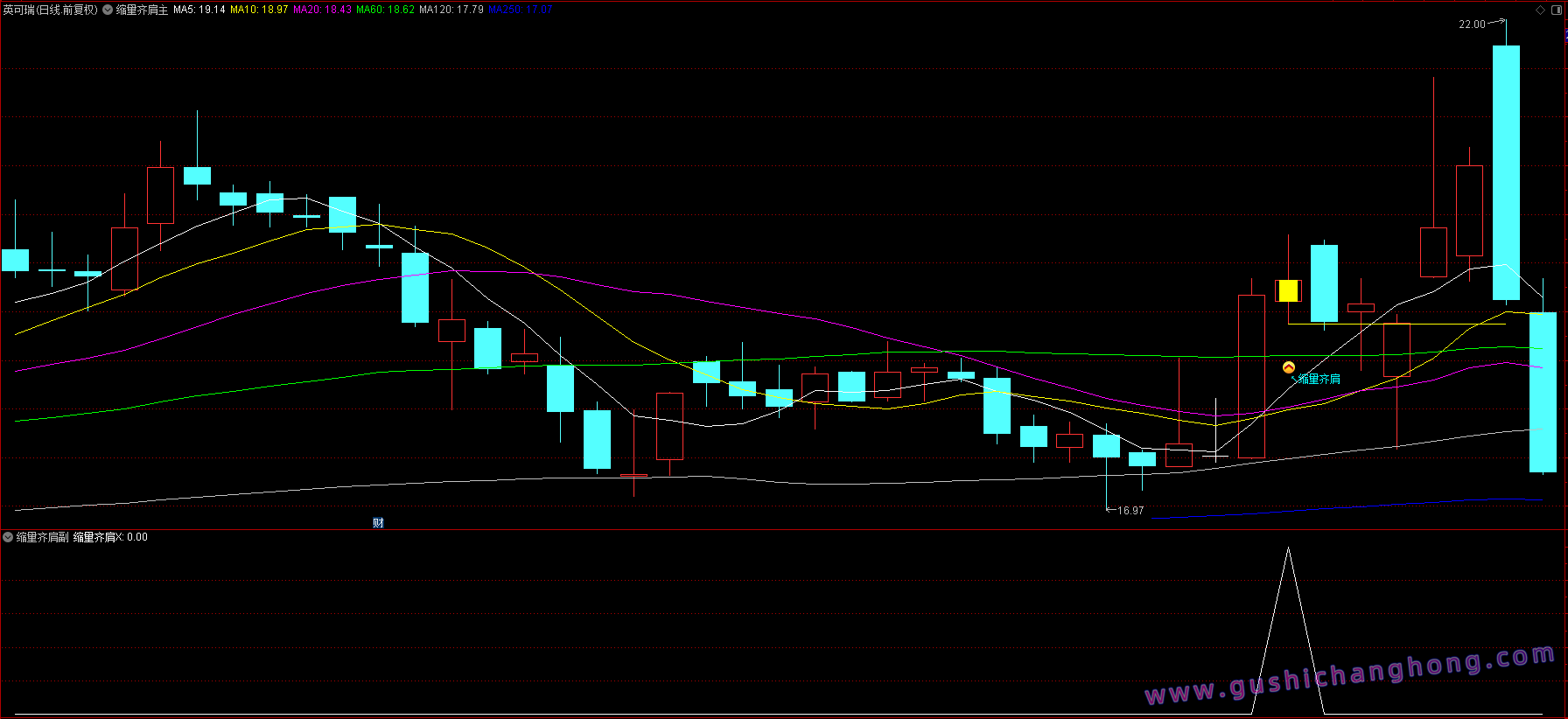The image size is (1568, 719).
Task: Click the yellow MA10: 18.97 label
Action: point(259,10)
